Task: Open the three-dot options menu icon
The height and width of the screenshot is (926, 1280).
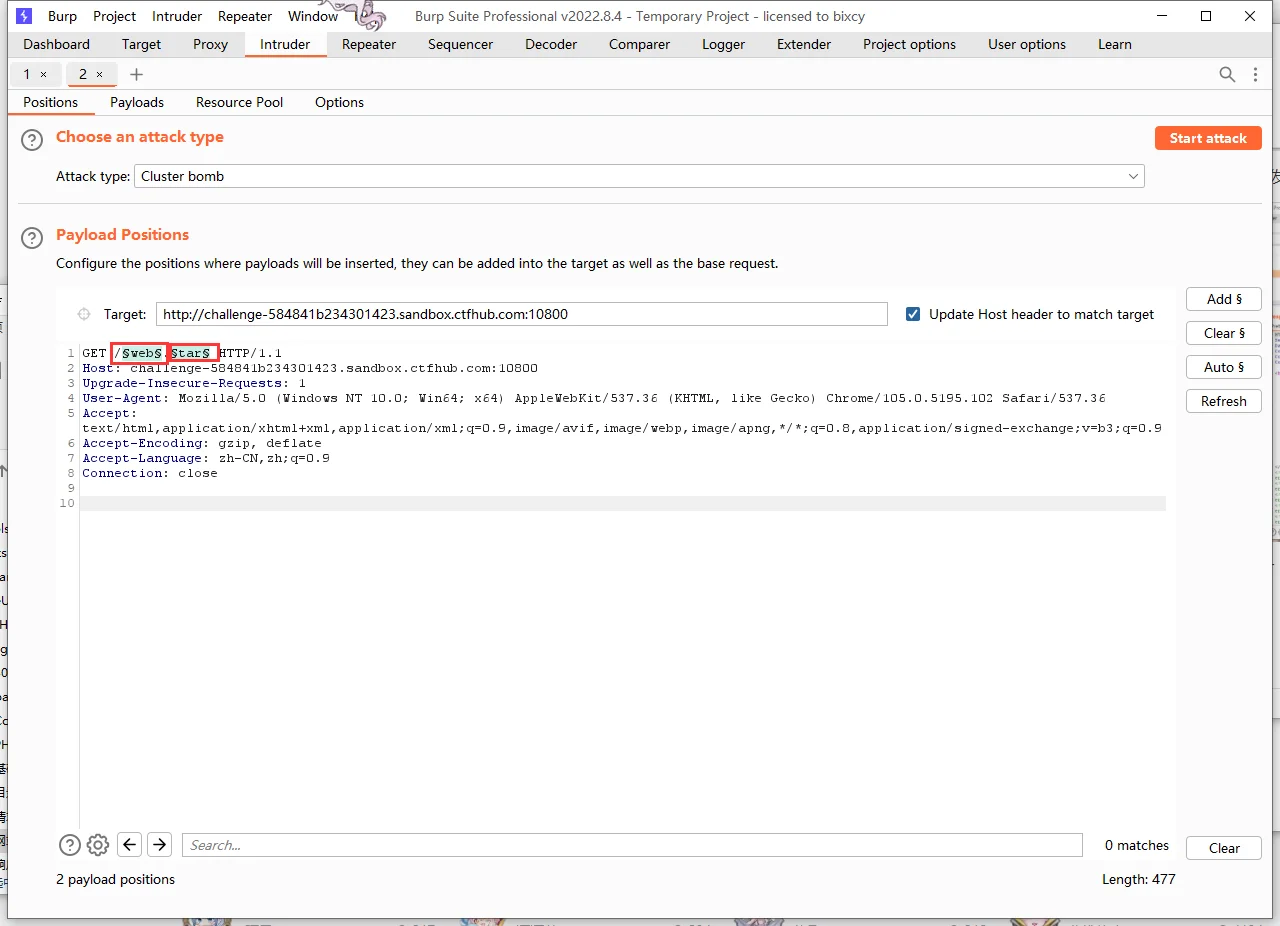Action: point(1256,74)
